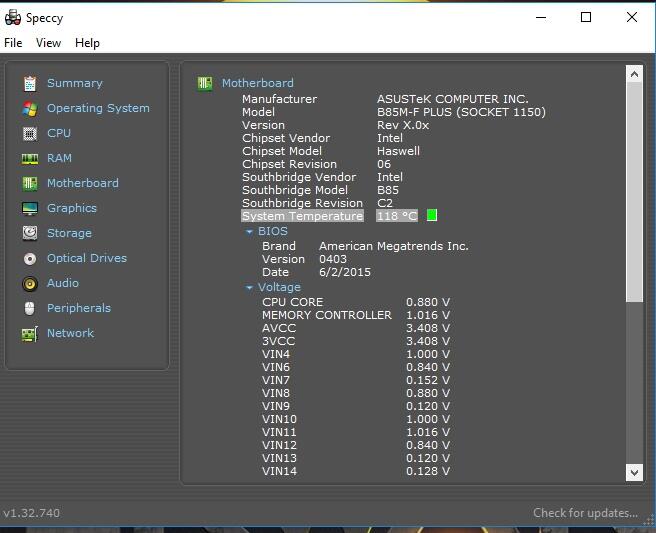This screenshot has height=533, width=656.
Task: Open the Help menu
Action: pyautogui.click(x=87, y=43)
